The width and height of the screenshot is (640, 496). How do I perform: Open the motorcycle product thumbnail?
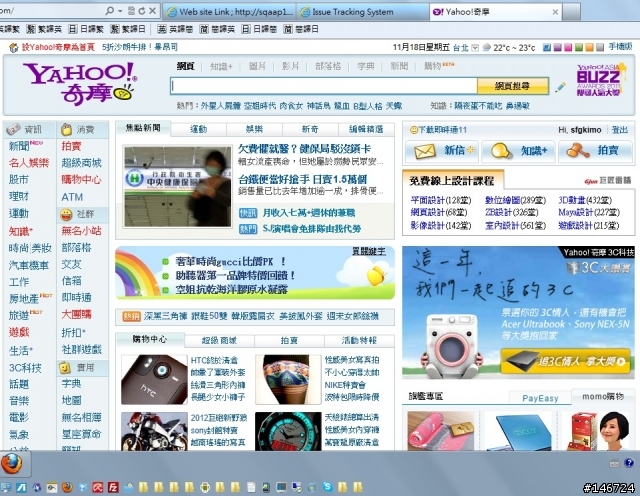pyautogui.click(x=154, y=431)
